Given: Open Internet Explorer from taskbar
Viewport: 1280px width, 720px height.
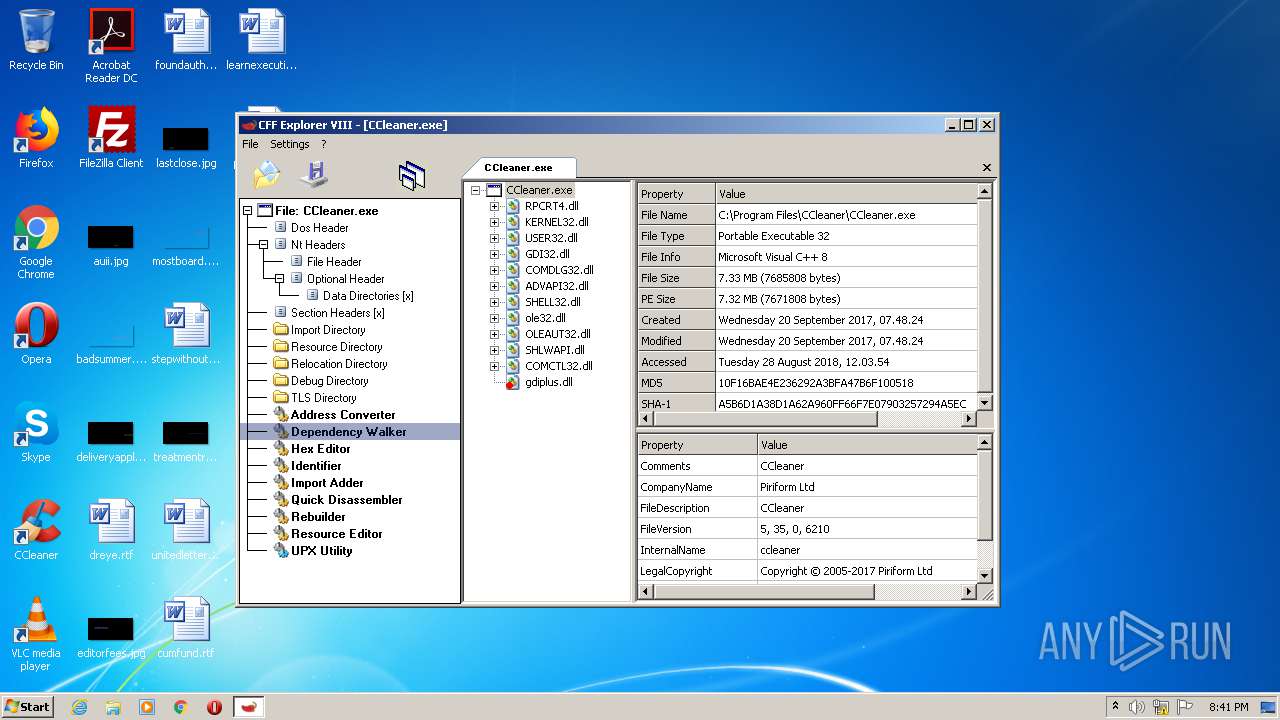Looking at the screenshot, I should [x=79, y=707].
